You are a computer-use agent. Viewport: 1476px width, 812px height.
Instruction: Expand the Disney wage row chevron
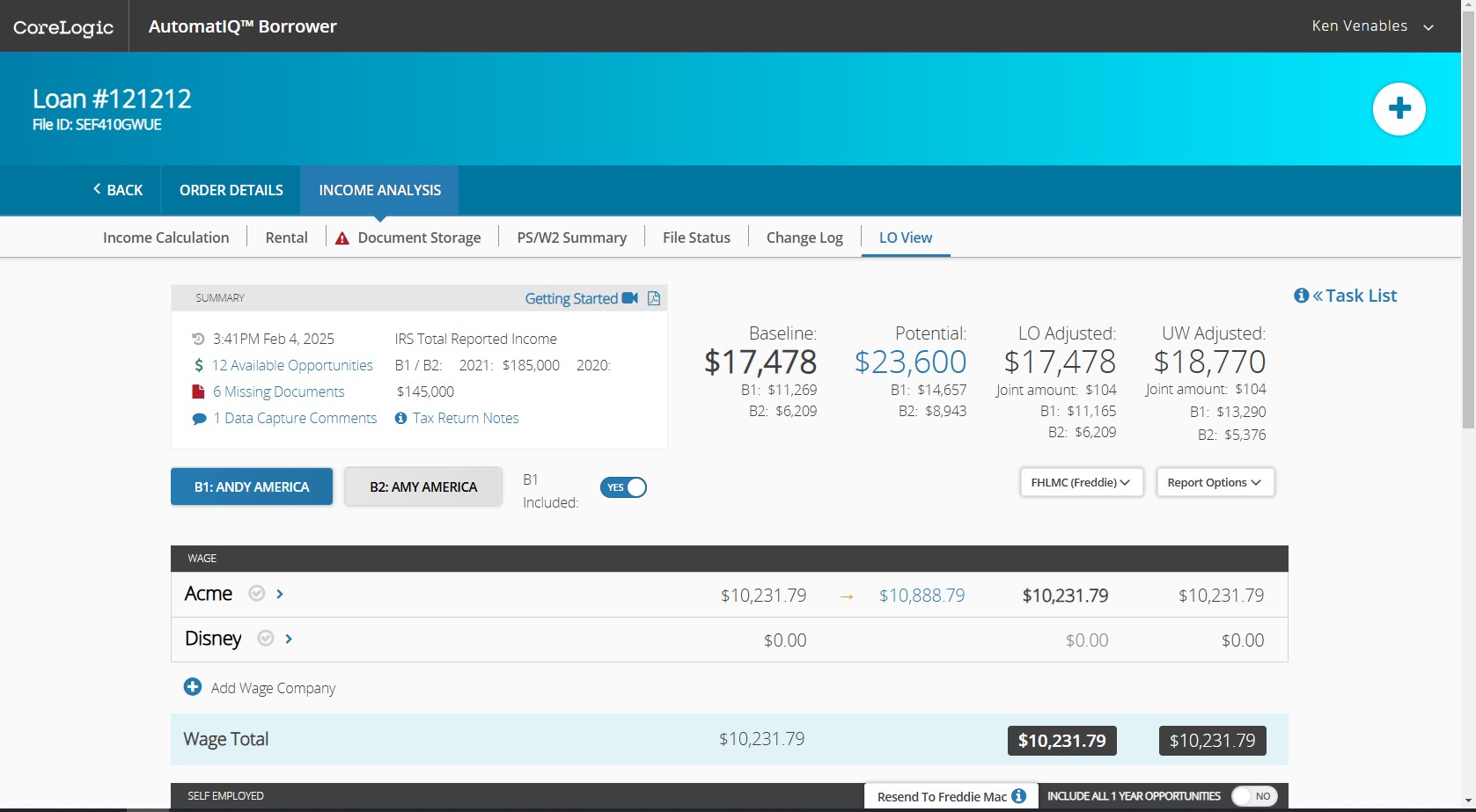[289, 639]
